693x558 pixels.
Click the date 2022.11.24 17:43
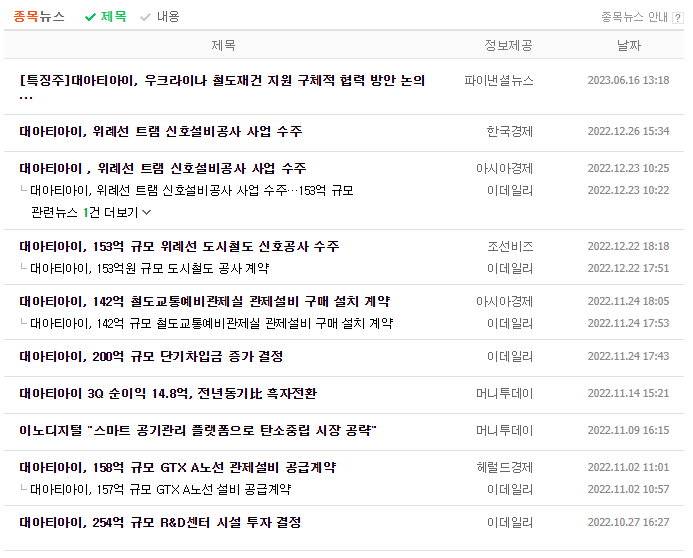coord(628,356)
